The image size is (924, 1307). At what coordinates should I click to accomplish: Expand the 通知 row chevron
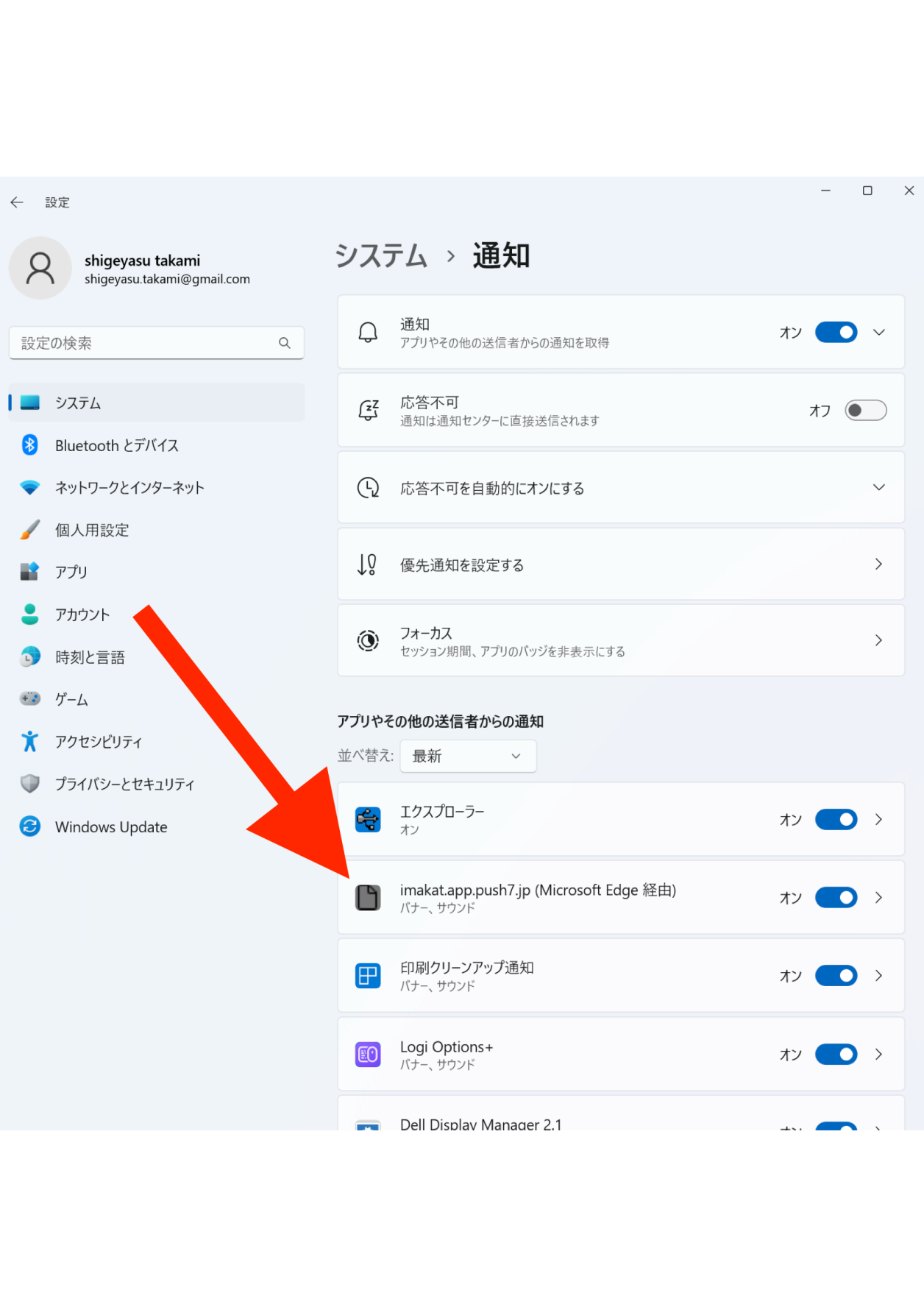878,333
